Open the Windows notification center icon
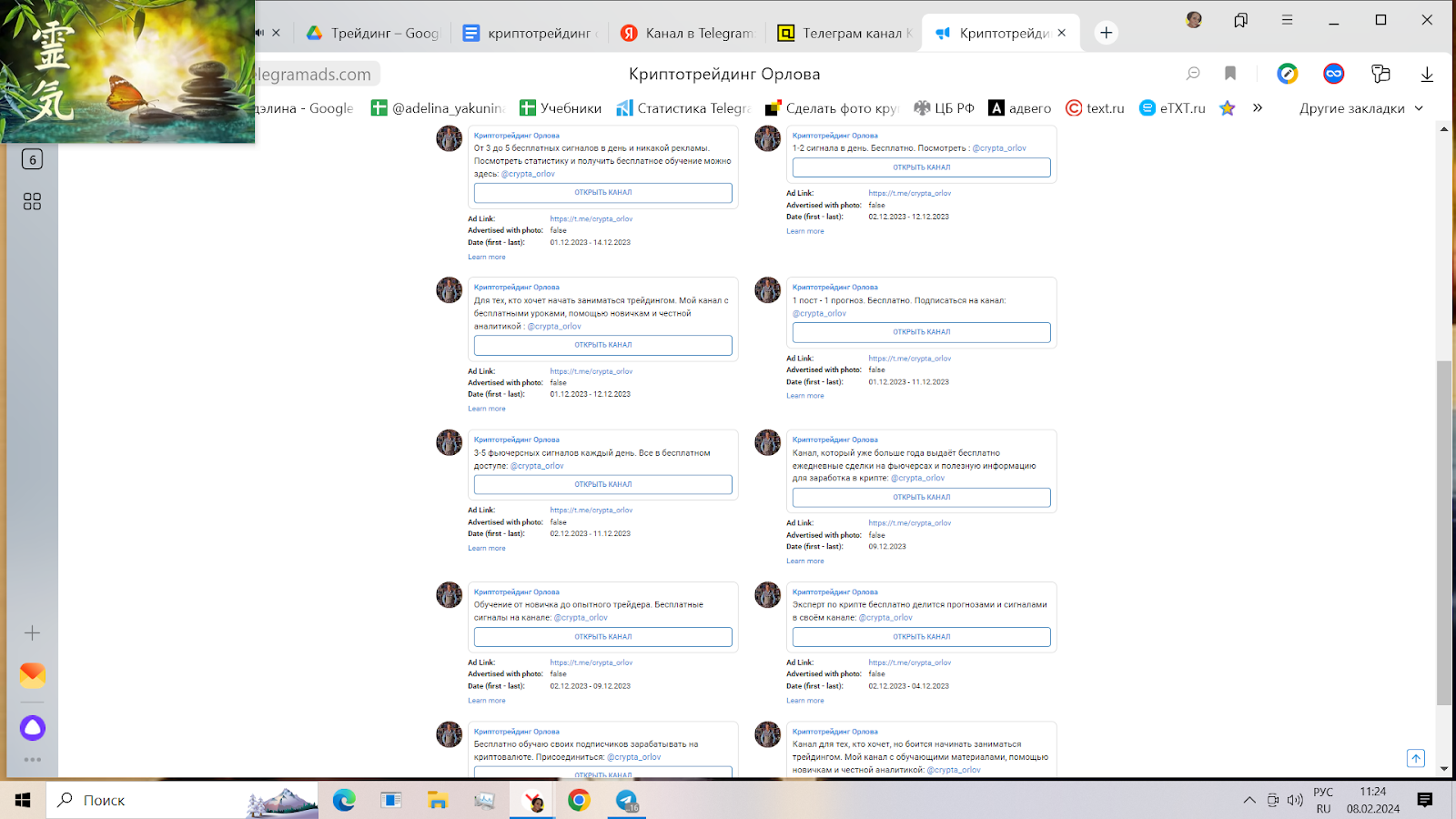The image size is (1456, 819). tap(1425, 800)
